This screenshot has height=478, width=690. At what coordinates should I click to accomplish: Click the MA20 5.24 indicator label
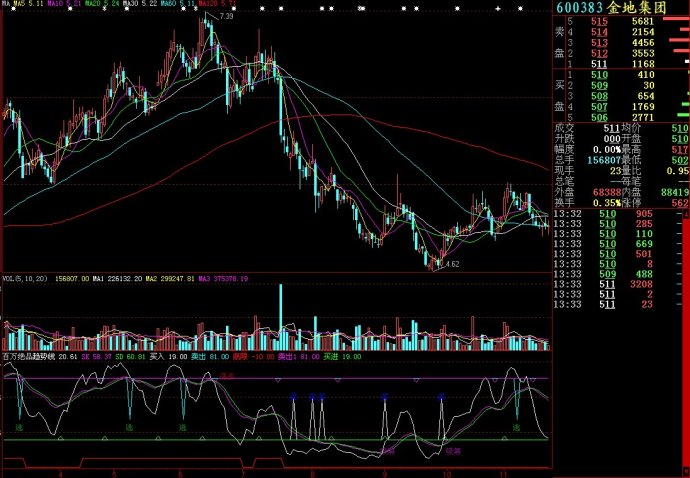[102, 4]
